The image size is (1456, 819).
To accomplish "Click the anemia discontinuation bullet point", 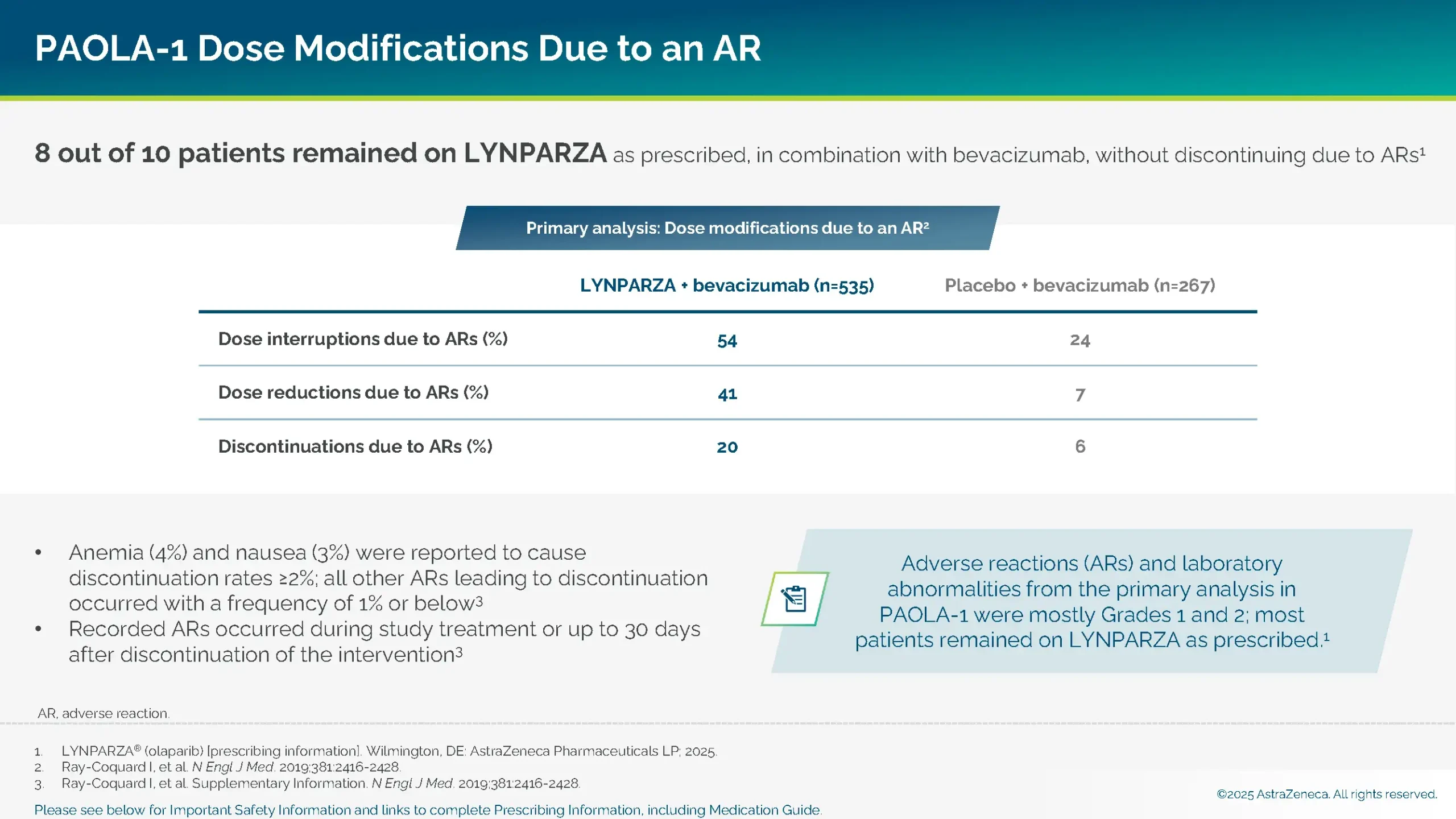I will pos(388,577).
